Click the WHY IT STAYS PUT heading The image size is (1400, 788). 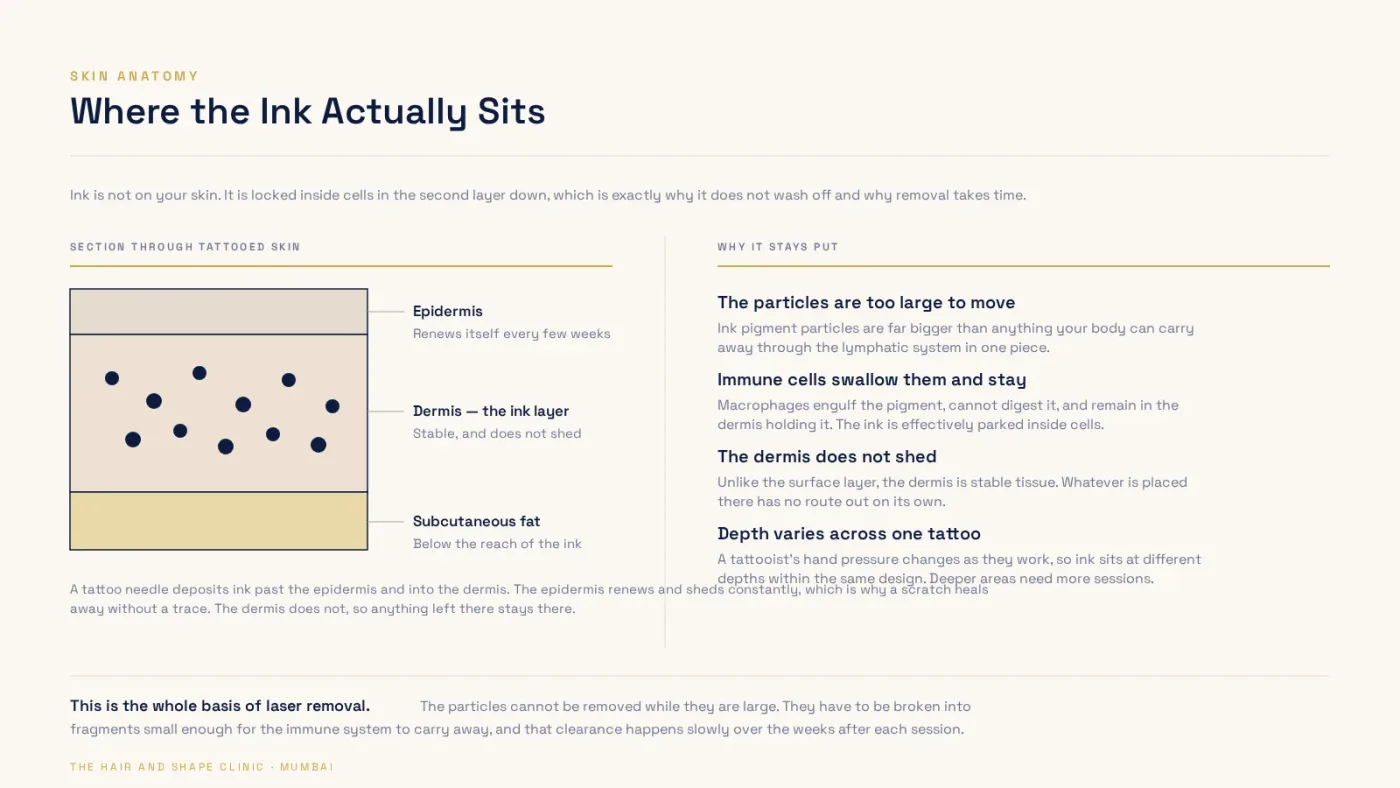click(778, 247)
